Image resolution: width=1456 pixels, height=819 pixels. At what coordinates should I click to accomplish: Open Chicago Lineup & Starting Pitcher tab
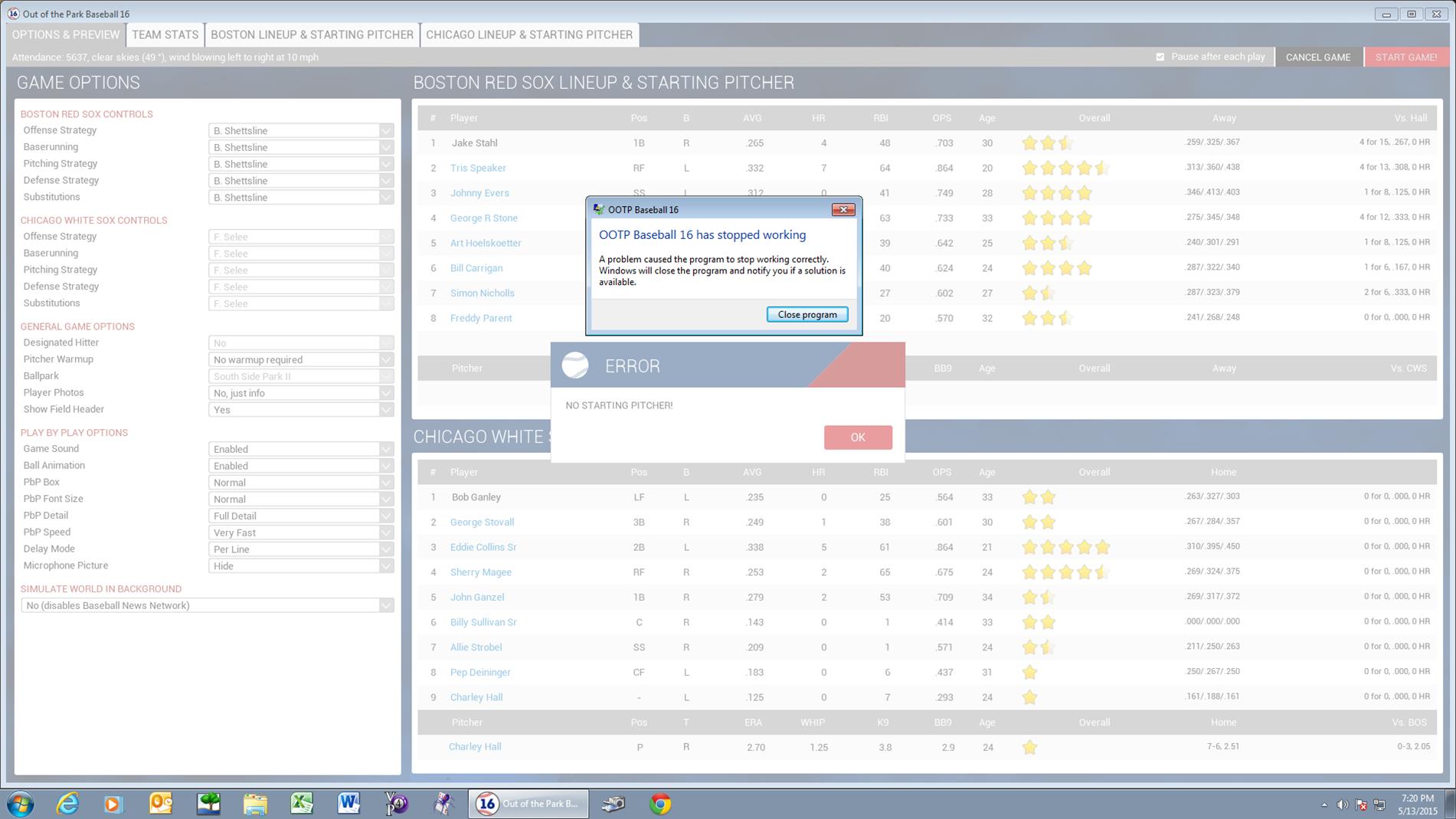coord(529,34)
